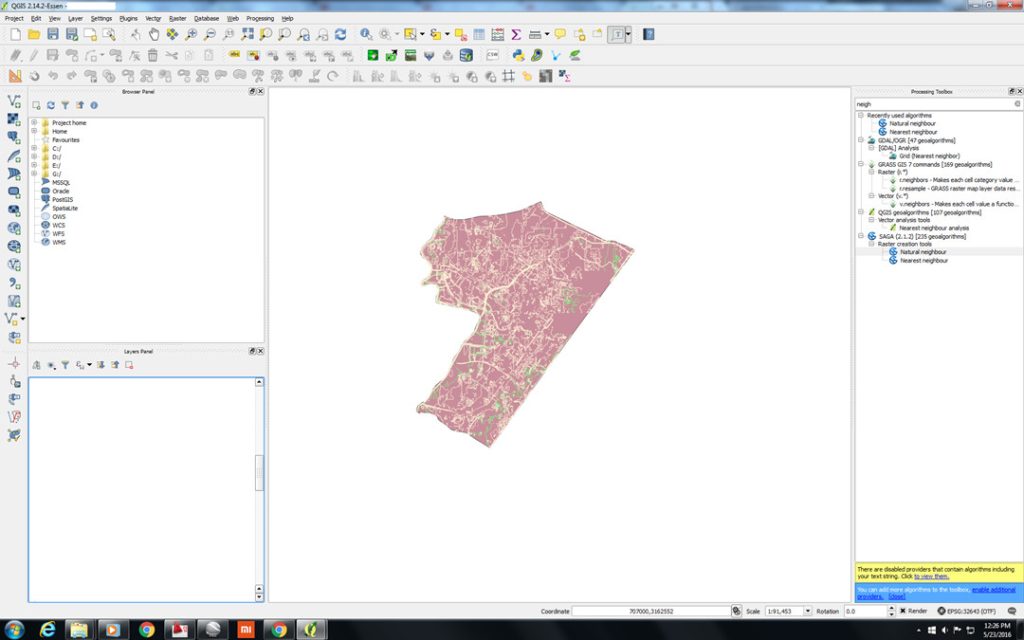Click enable additional providers link
Screen dimensions: 1024x640
[x=993, y=589]
